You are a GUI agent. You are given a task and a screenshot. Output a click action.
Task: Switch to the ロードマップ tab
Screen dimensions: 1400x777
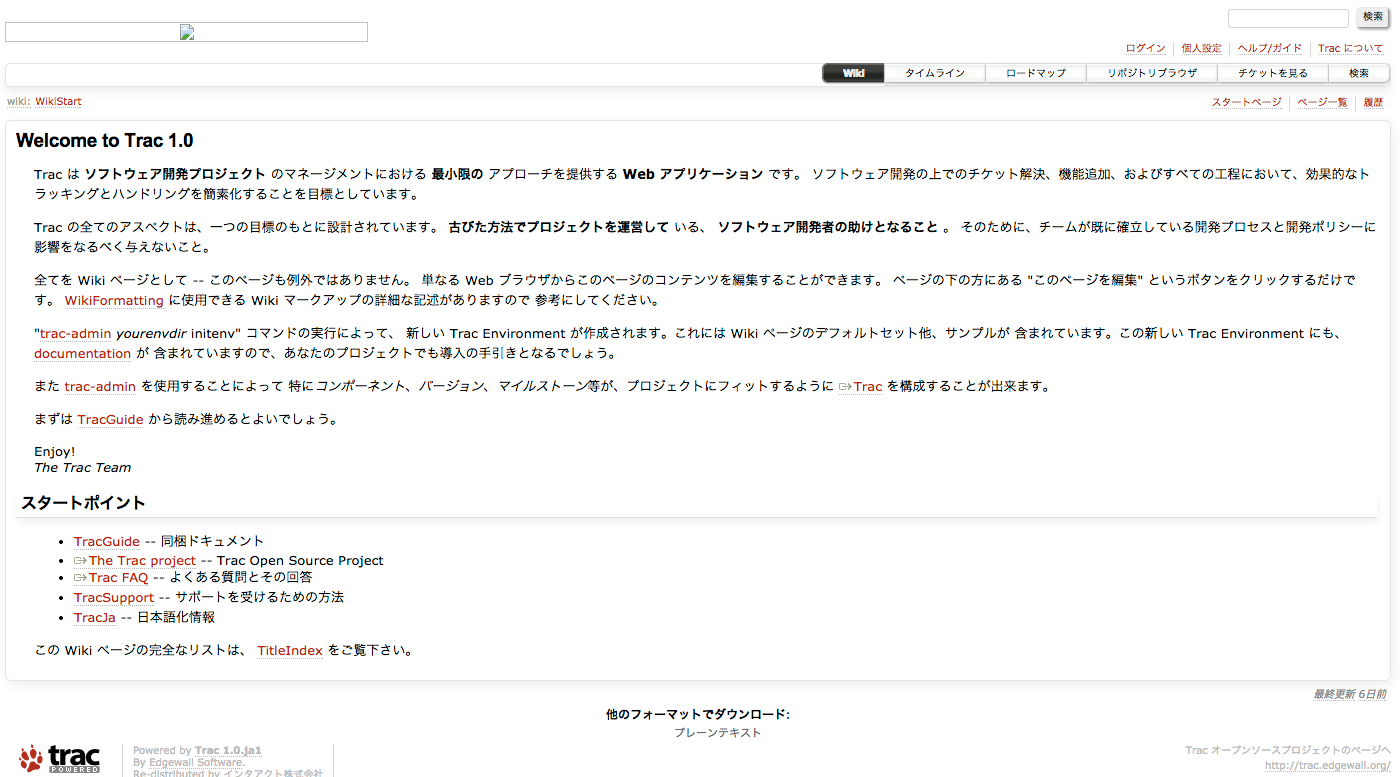pos(1036,73)
